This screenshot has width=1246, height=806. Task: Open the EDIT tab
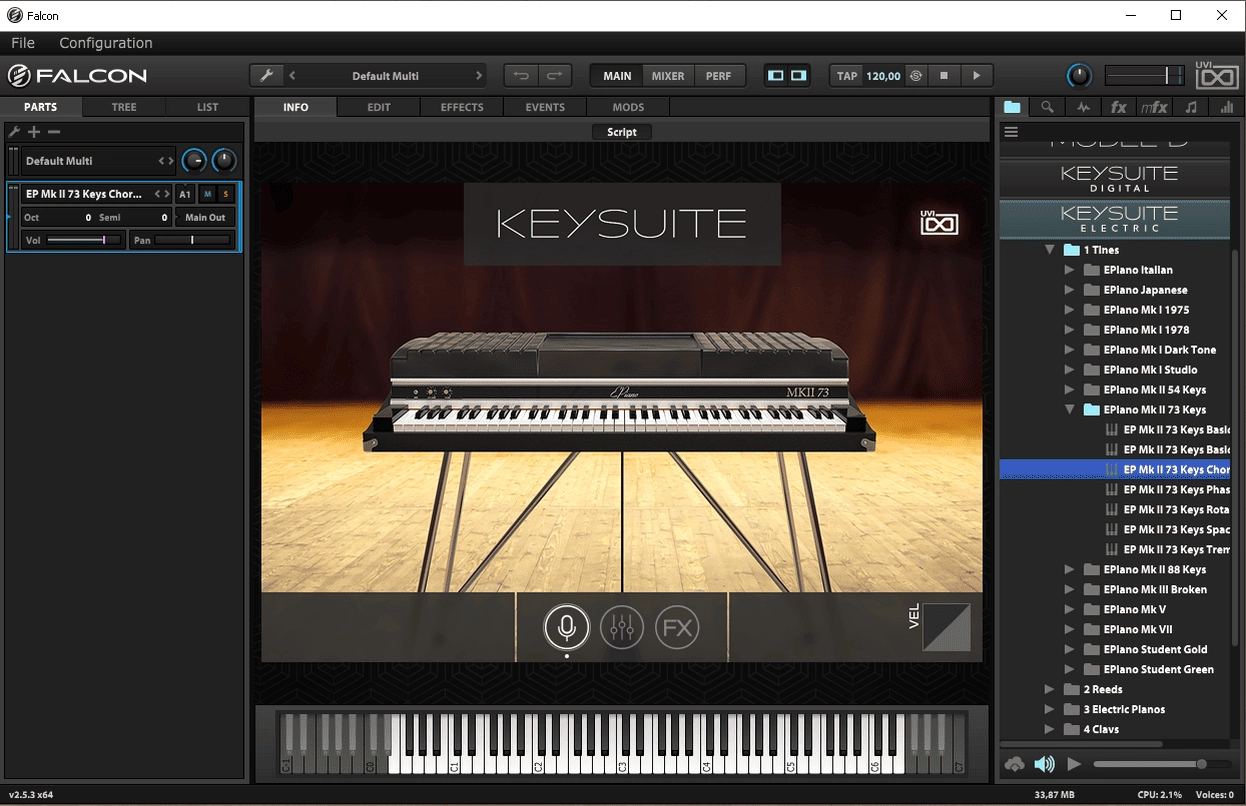pos(379,107)
